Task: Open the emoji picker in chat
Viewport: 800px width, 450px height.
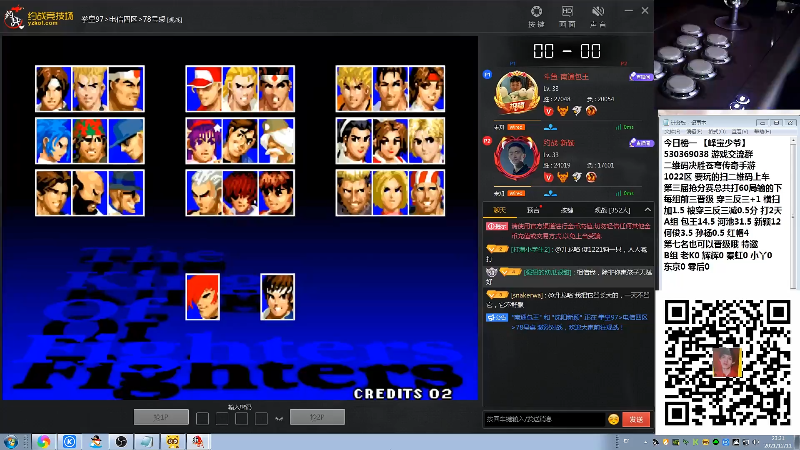Action: [x=613, y=419]
